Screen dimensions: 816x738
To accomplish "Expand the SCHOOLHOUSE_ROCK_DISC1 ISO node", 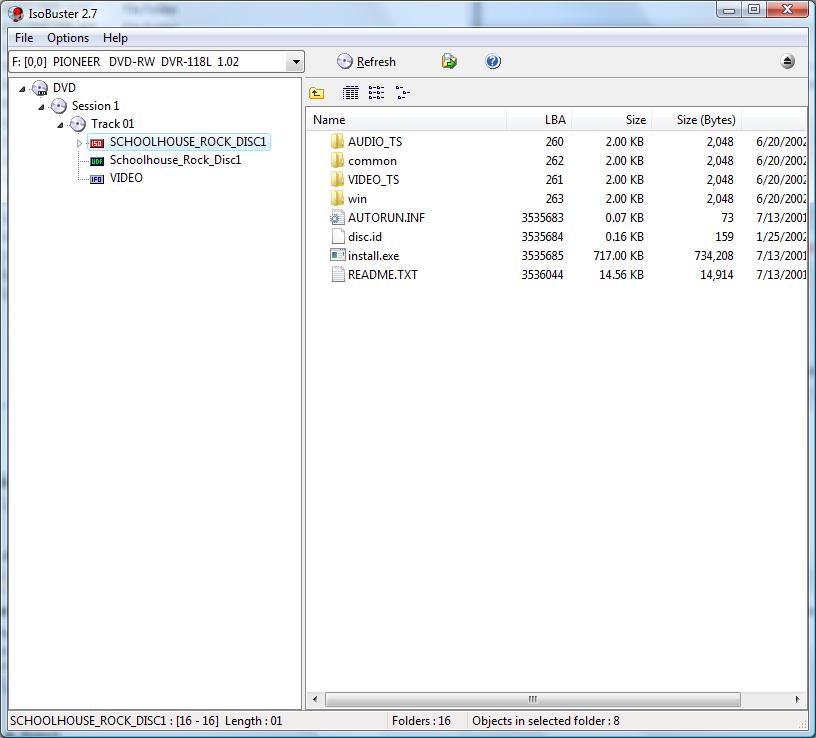I will point(80,143).
